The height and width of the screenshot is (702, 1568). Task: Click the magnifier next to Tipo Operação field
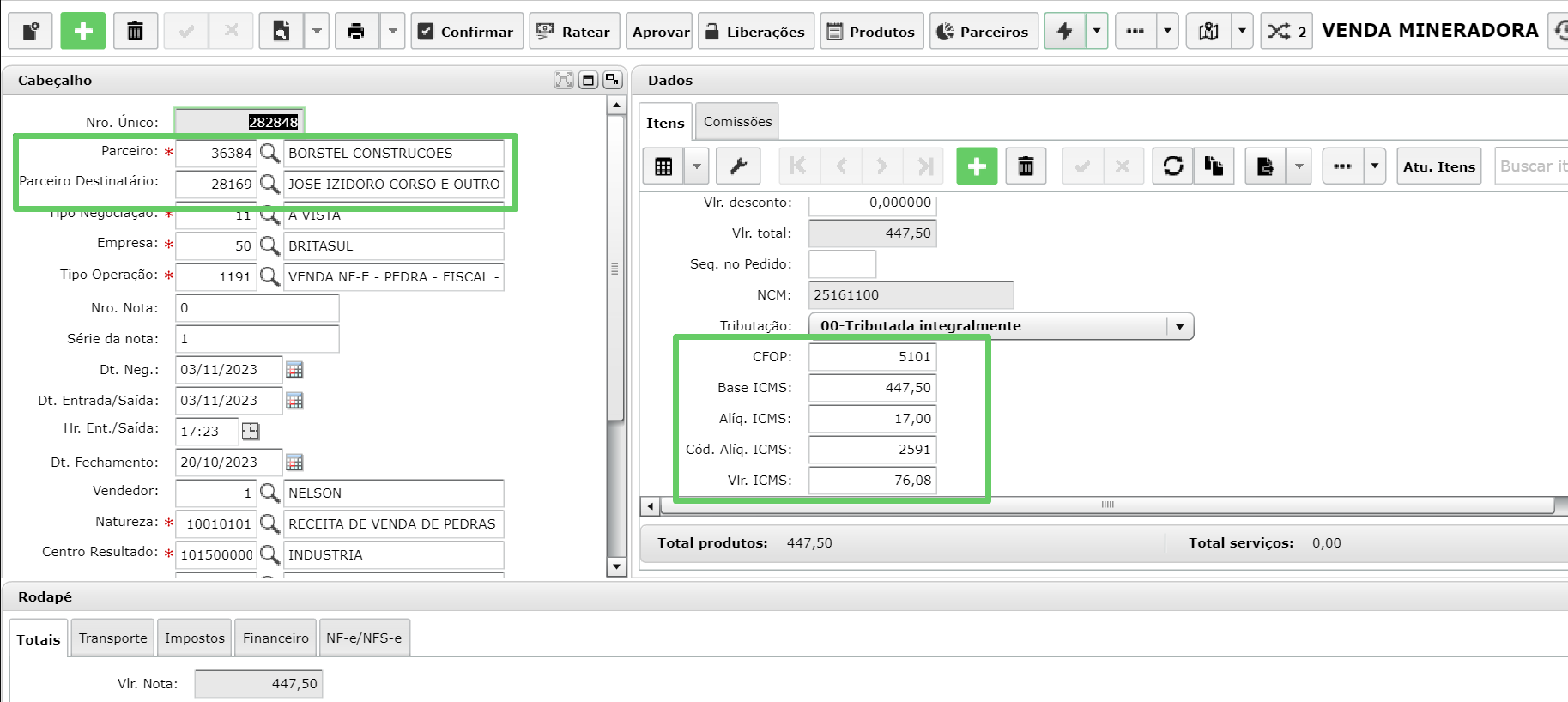(269, 276)
